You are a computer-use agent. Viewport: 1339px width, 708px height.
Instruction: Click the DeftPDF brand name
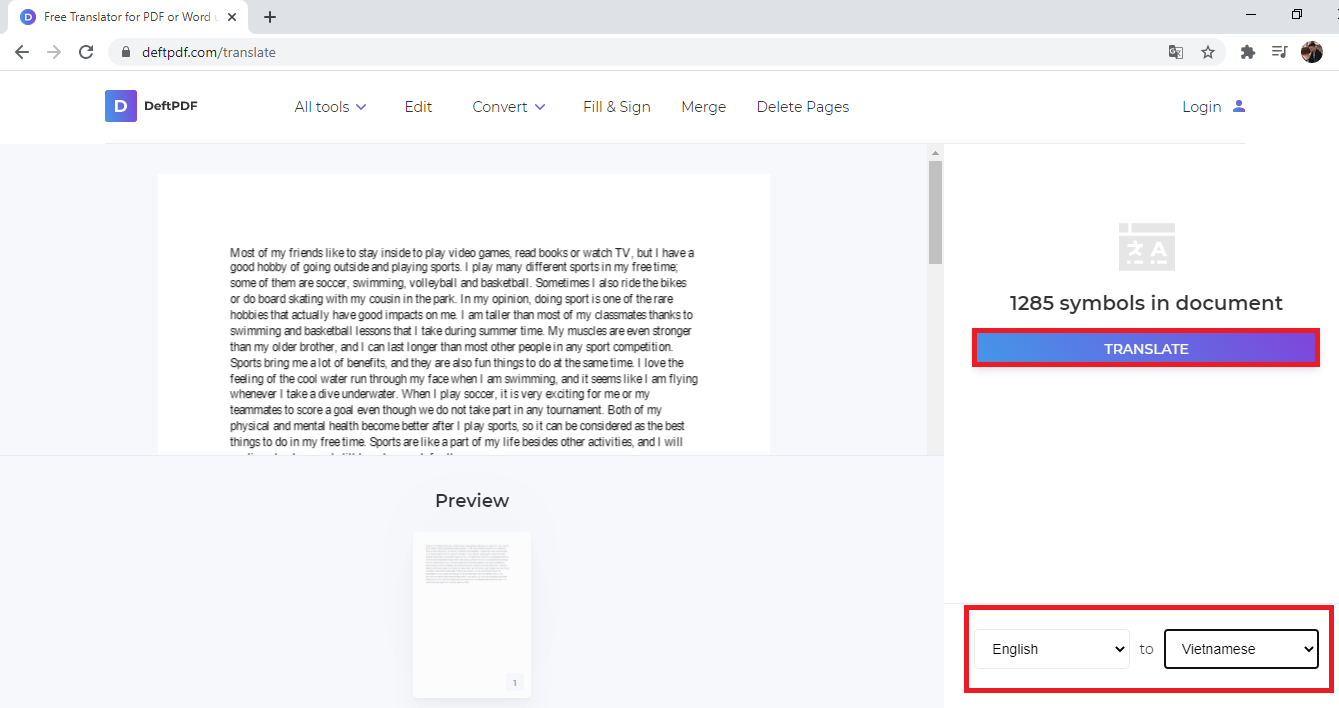tap(170, 106)
